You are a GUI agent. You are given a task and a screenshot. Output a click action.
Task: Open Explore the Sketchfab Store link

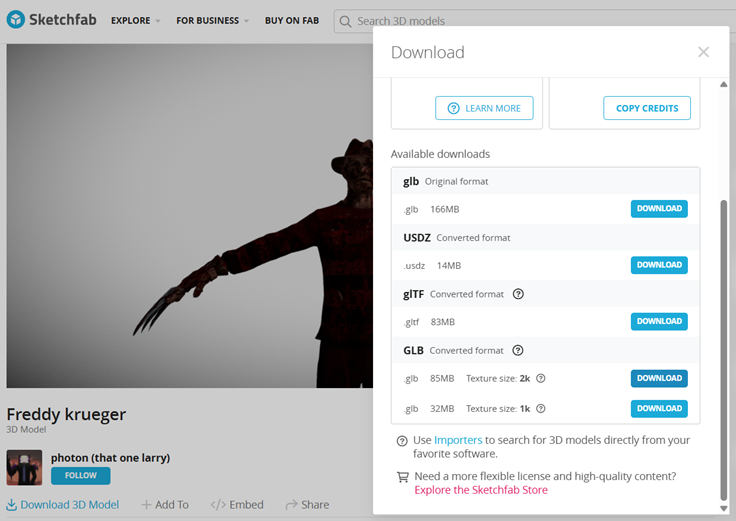click(x=481, y=490)
